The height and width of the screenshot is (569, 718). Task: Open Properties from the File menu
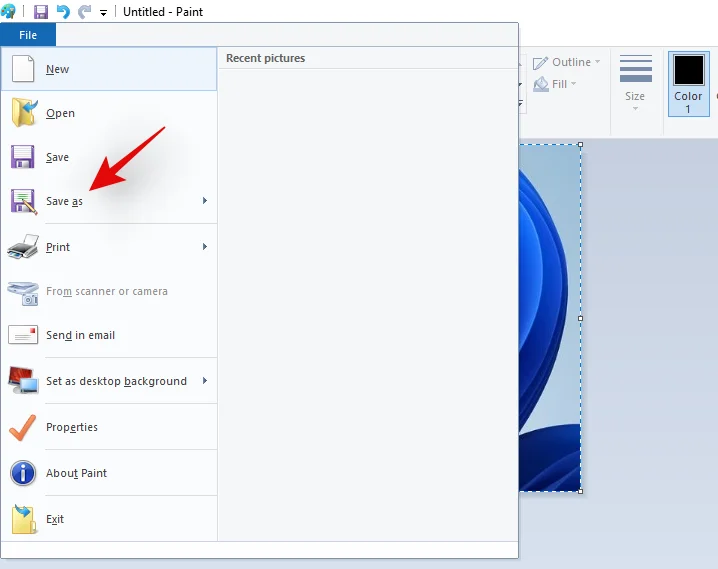tap(109, 427)
